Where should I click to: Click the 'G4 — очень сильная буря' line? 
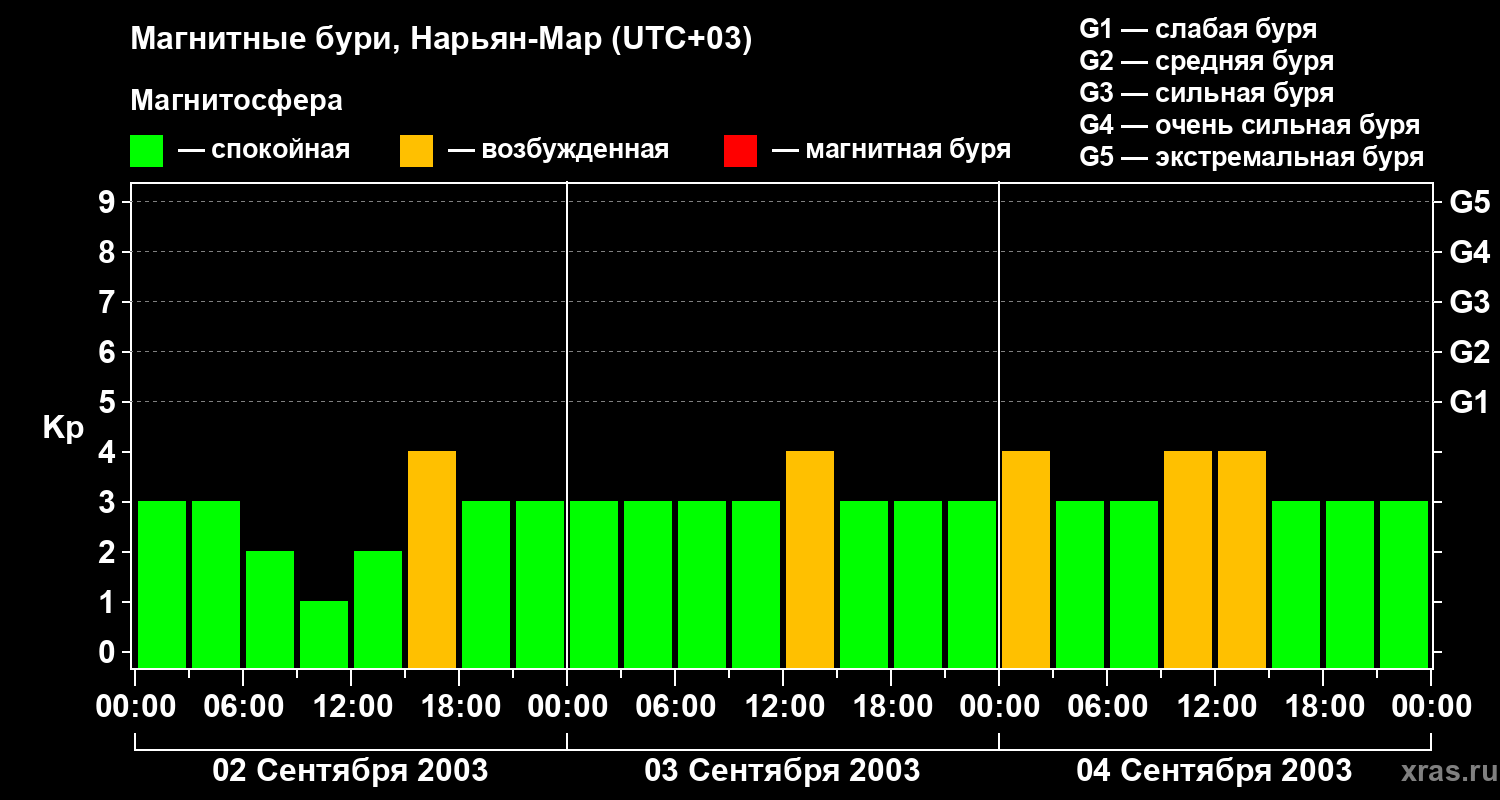[1250, 125]
